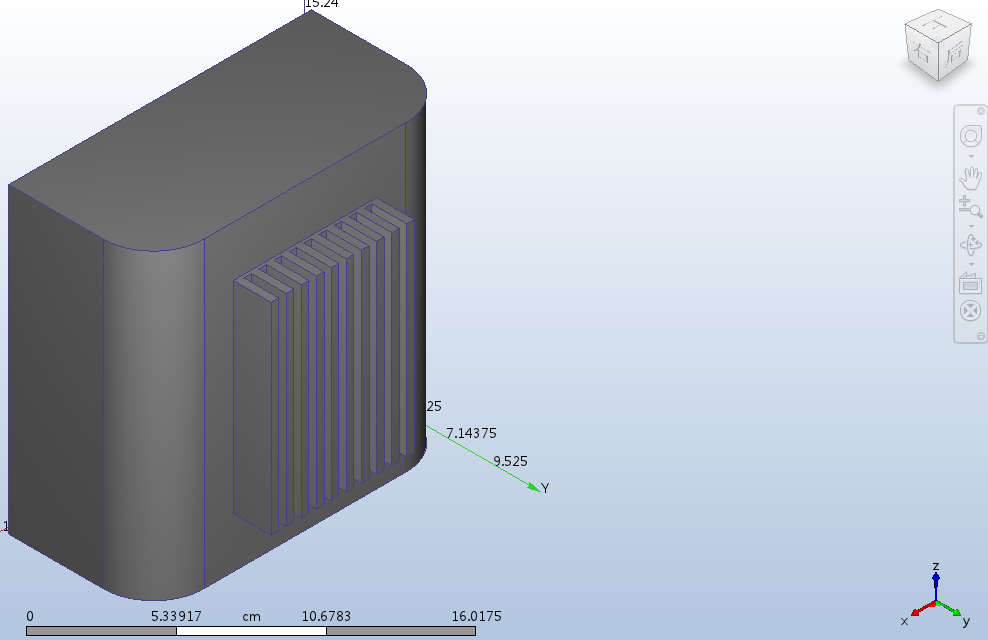Image resolution: width=988 pixels, height=640 pixels.
Task: Open the steering wheel navigation tool
Action: (970, 136)
